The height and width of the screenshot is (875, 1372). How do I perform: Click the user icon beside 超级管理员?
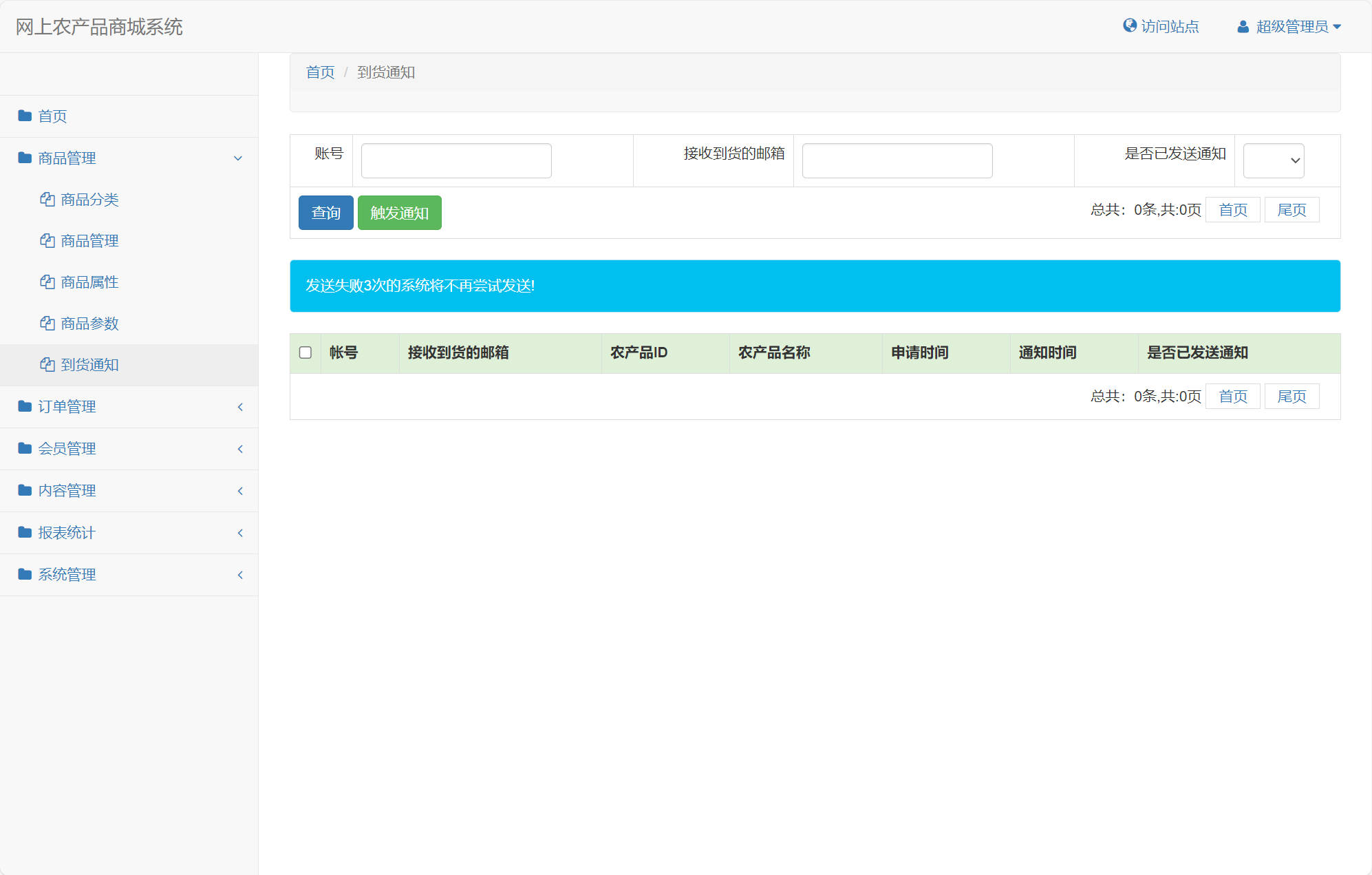[1243, 26]
